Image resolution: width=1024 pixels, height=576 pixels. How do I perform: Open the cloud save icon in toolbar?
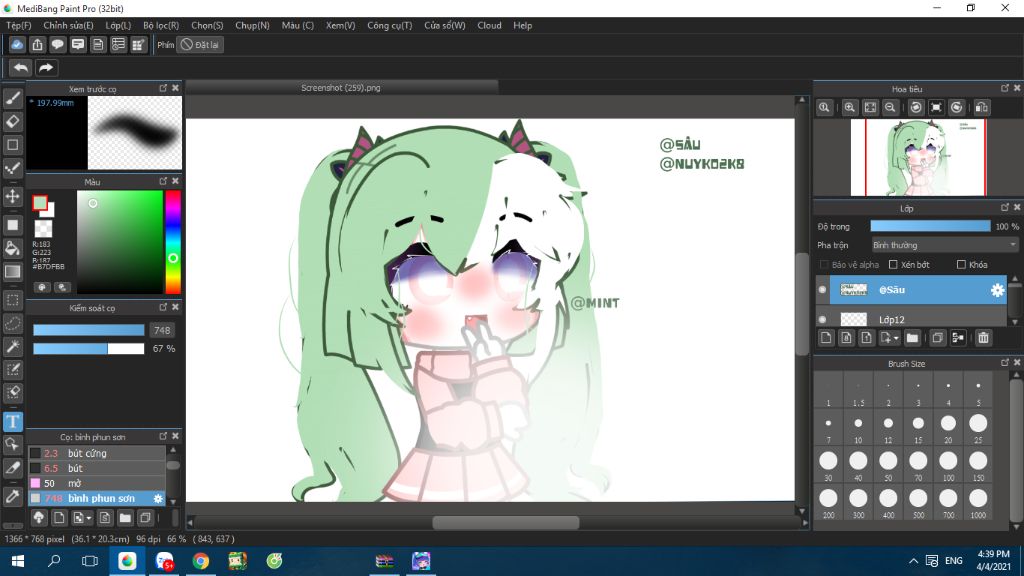pyautogui.click(x=17, y=44)
